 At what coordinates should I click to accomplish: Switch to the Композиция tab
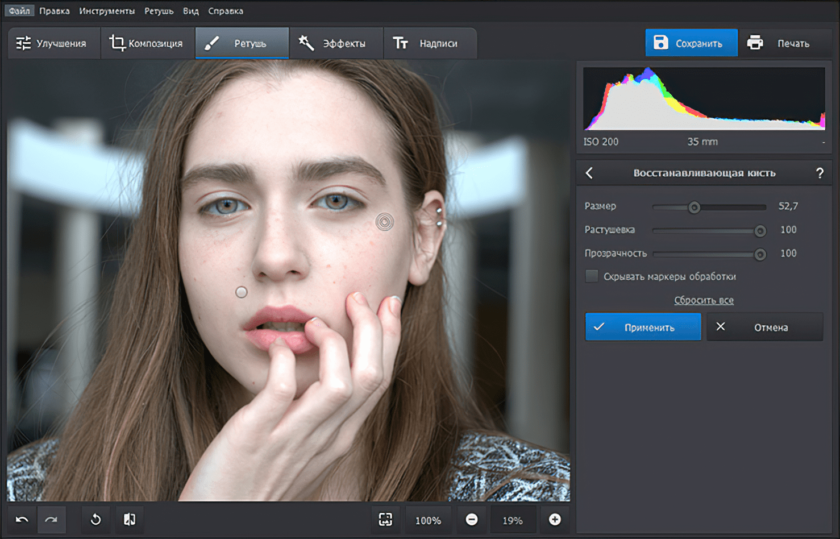pyautogui.click(x=145, y=43)
